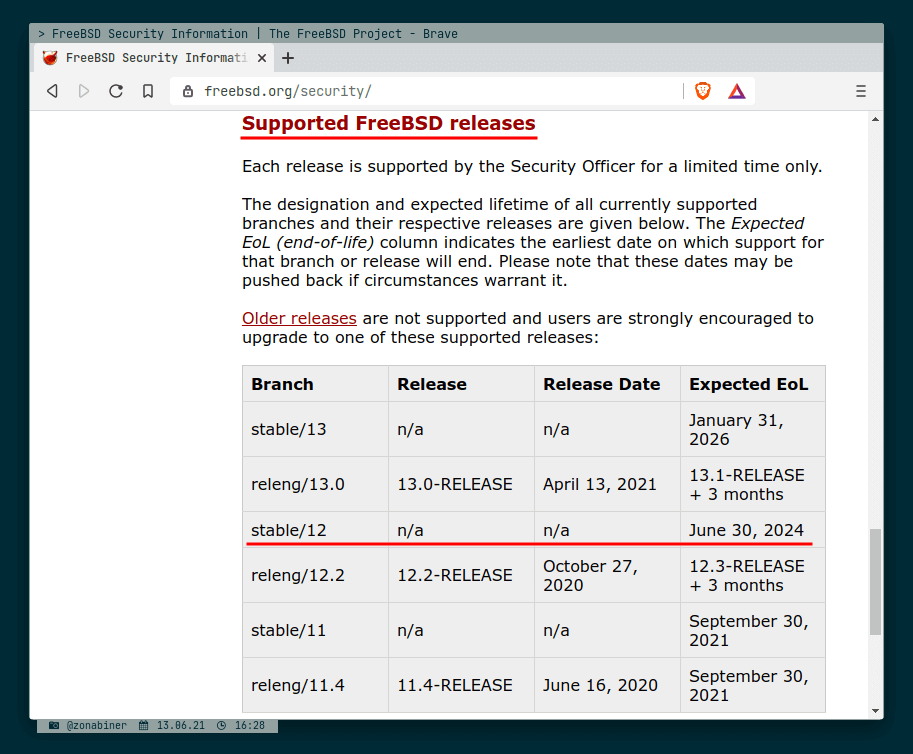Click releng/11.4 September 30, 2021 EoL cell
The width and height of the screenshot is (913, 754).
pos(753,685)
